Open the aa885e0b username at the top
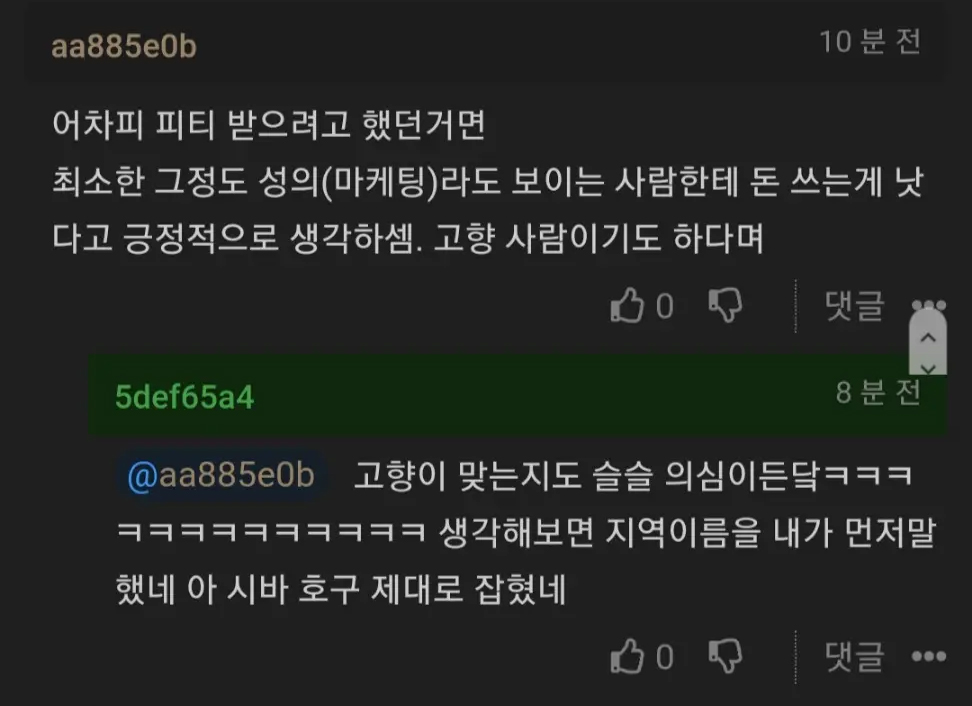 click(123, 46)
